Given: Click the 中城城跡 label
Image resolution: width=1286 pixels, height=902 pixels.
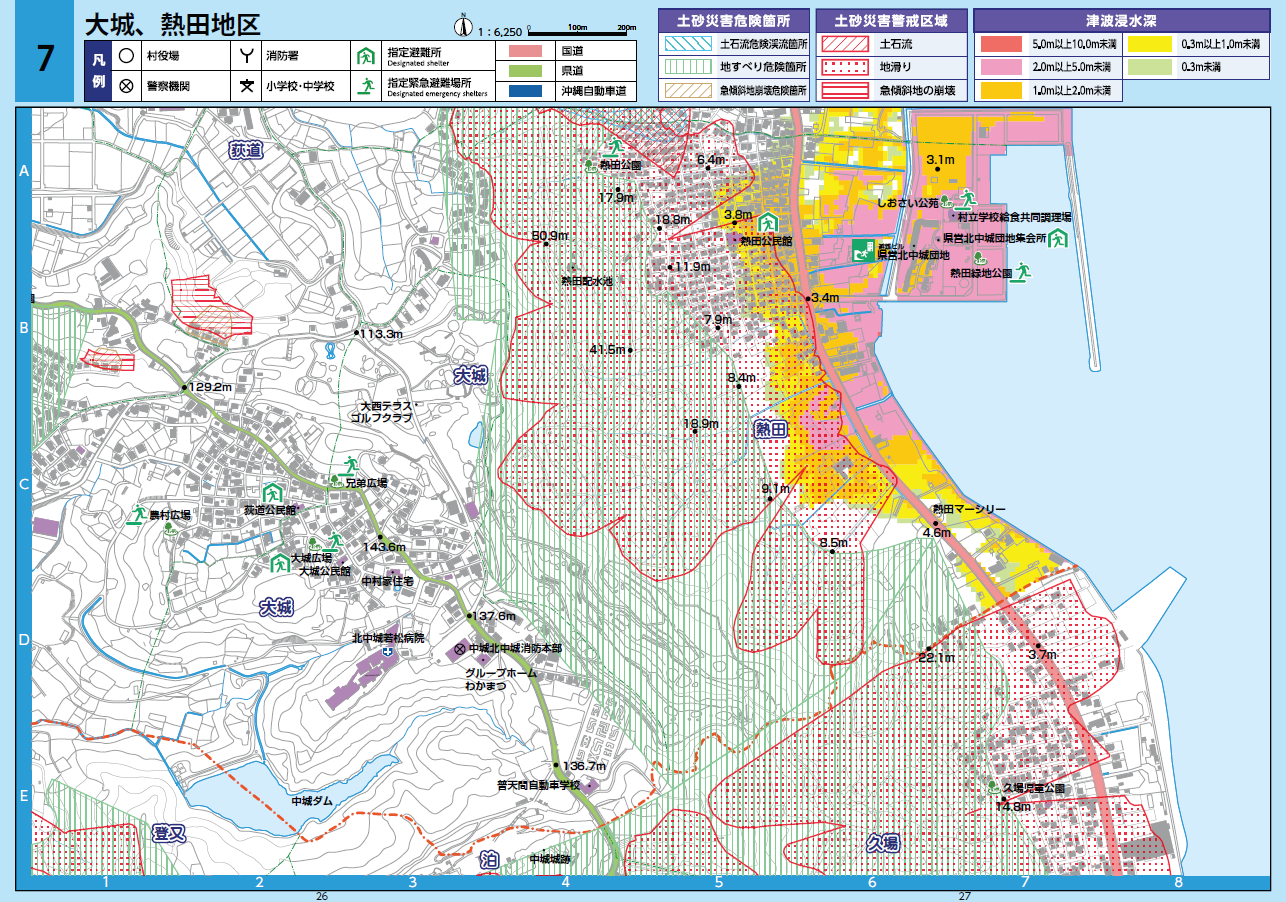Looking at the screenshot, I should [x=549, y=858].
